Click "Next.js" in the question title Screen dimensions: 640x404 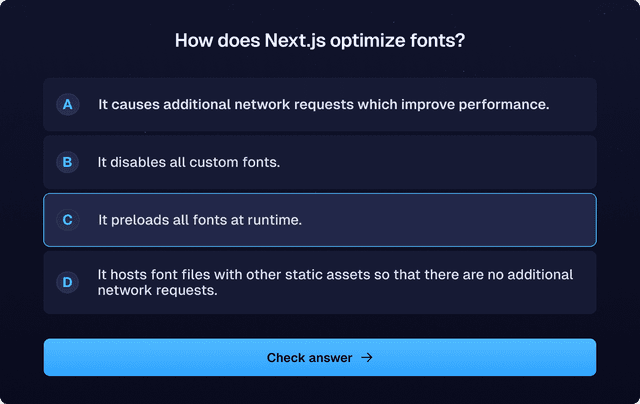[295, 41]
